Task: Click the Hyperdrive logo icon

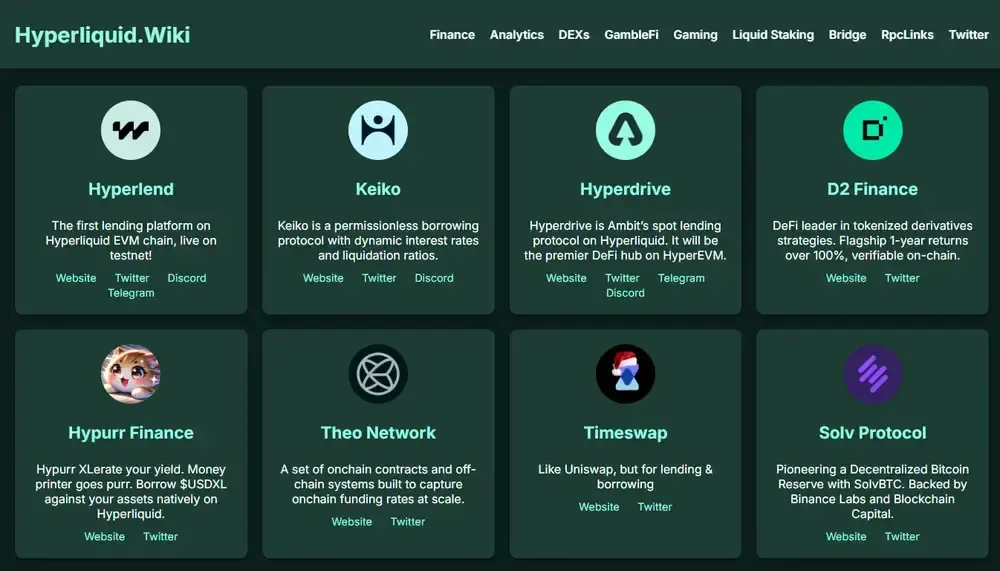Action: pyautogui.click(x=625, y=130)
